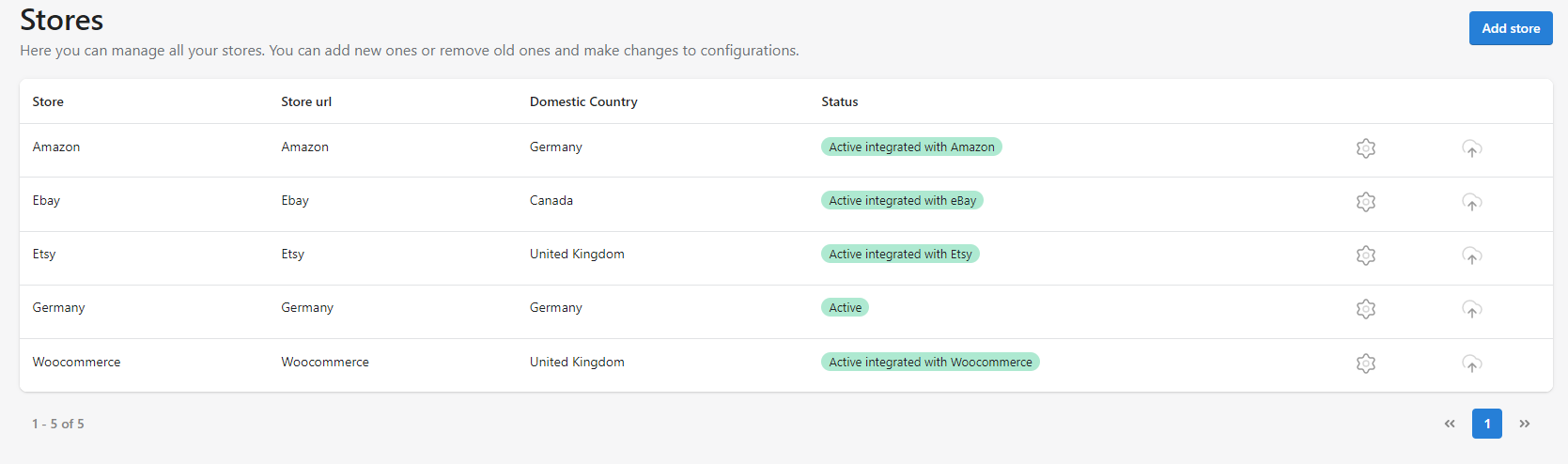Select the Woocommerce store name
The height and width of the screenshot is (464, 1568).
tap(76, 362)
